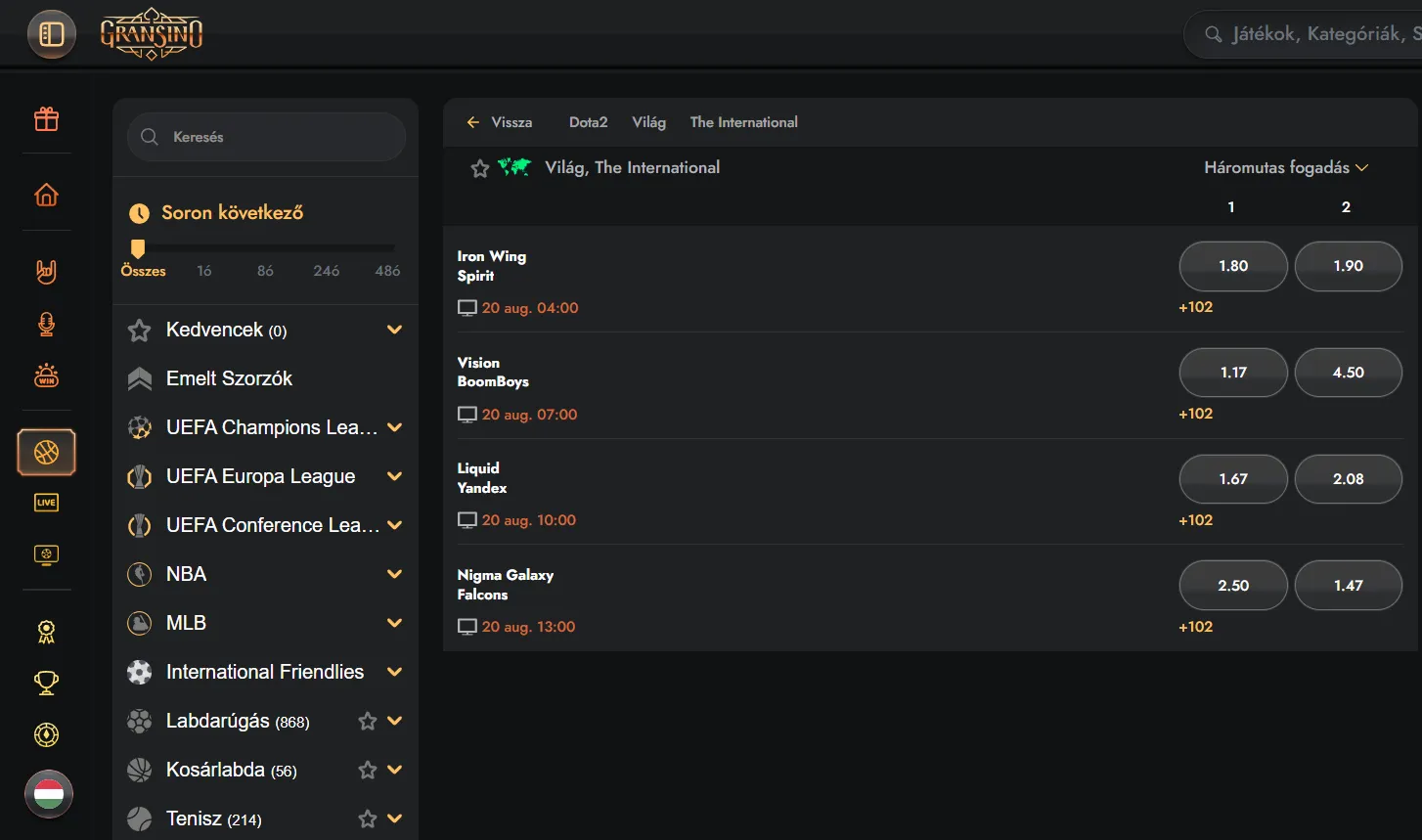
Task: Click the stream monitor icon for Nigma Galaxy match
Action: 467,627
